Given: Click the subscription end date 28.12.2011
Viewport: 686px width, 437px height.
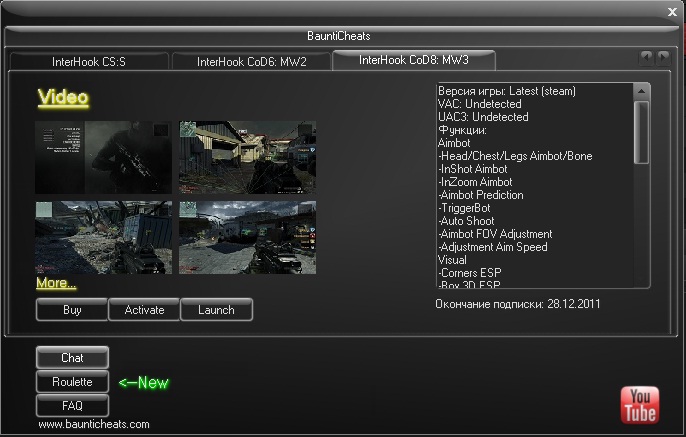Looking at the screenshot, I should (x=574, y=304).
